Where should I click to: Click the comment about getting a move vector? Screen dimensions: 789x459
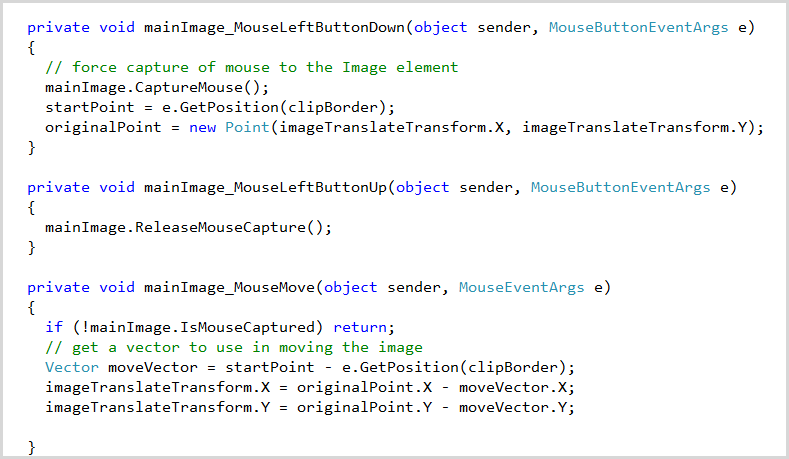(233, 347)
